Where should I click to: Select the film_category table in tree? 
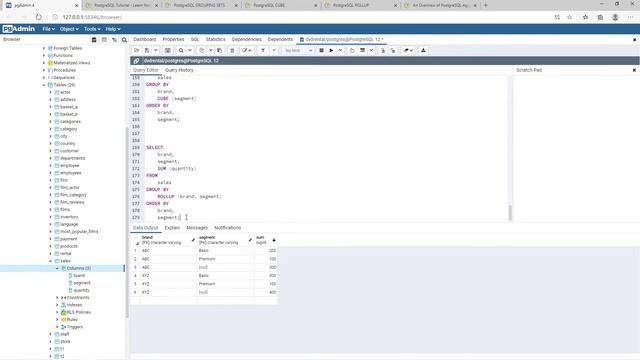point(73,195)
